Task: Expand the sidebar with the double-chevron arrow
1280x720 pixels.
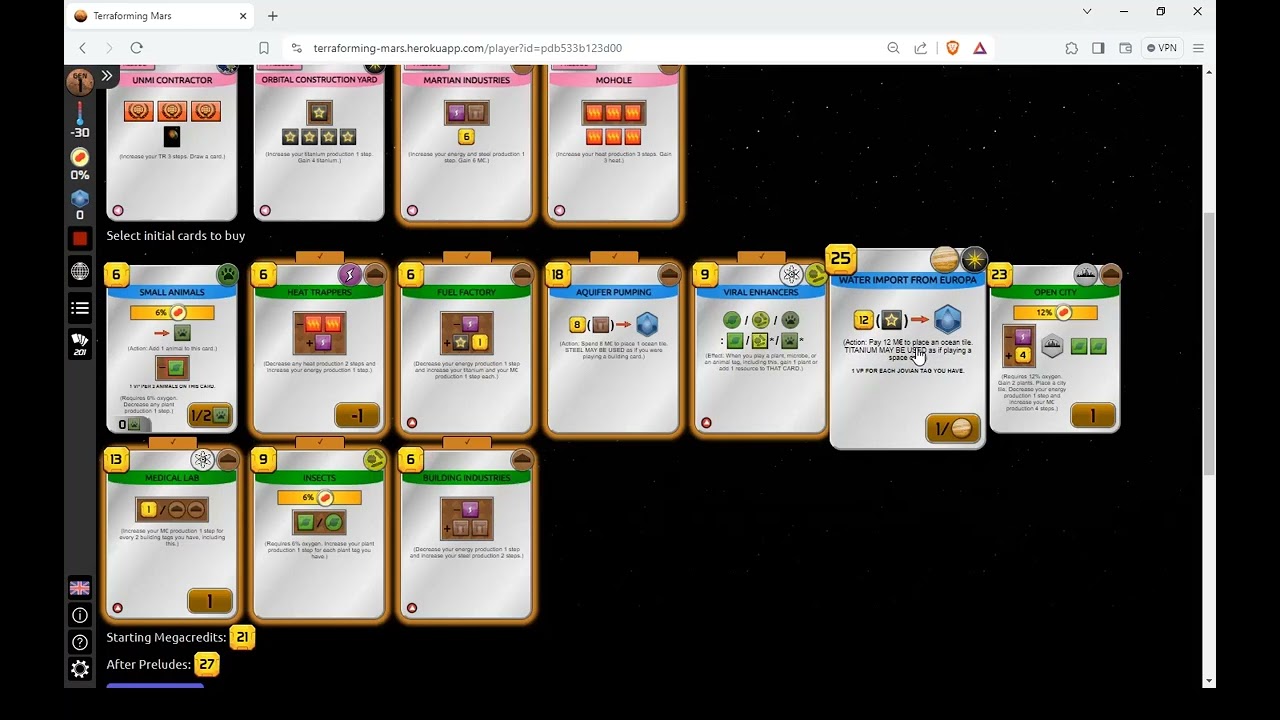Action: [x=107, y=76]
